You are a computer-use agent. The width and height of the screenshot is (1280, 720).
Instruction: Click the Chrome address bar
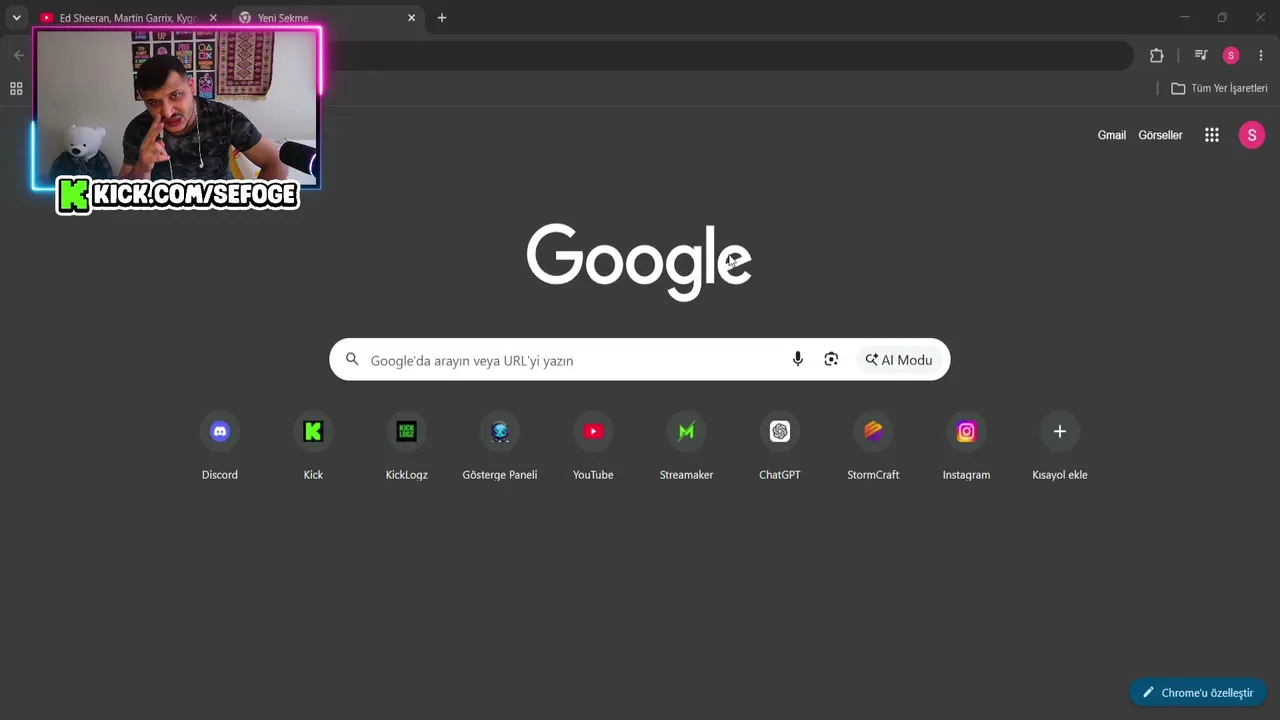pyautogui.click(x=728, y=56)
